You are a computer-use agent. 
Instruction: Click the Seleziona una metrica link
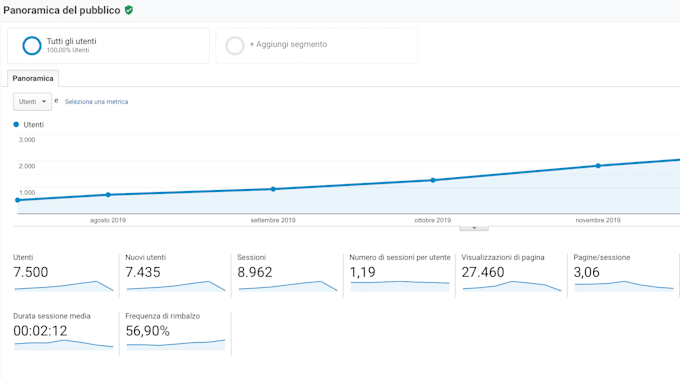tap(96, 101)
